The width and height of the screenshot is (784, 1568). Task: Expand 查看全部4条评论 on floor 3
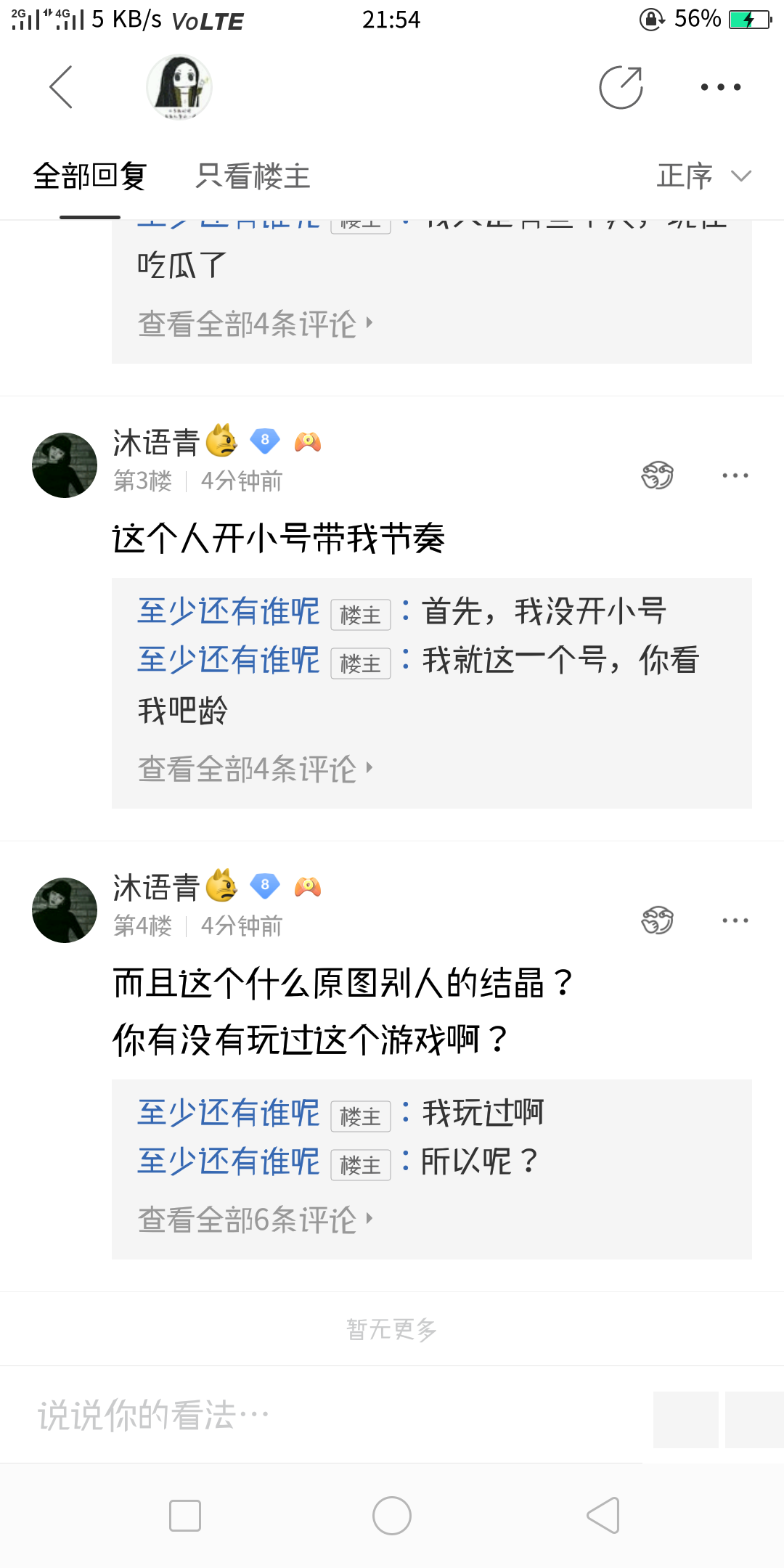pos(255,769)
